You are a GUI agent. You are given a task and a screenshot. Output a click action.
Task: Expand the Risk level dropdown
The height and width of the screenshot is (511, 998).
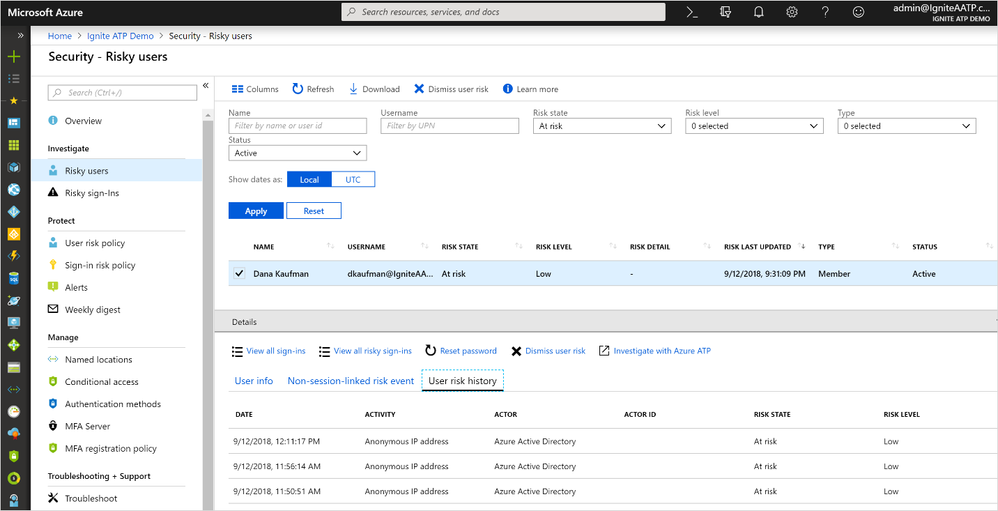tap(754, 126)
